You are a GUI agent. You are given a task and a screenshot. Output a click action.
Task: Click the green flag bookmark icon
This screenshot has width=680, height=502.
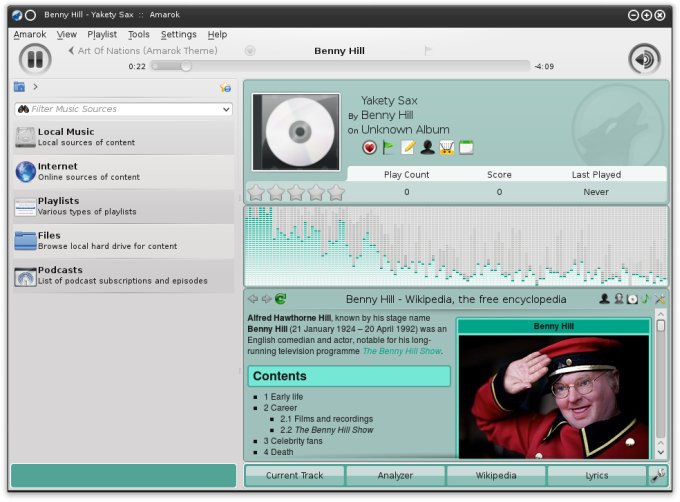coord(388,148)
